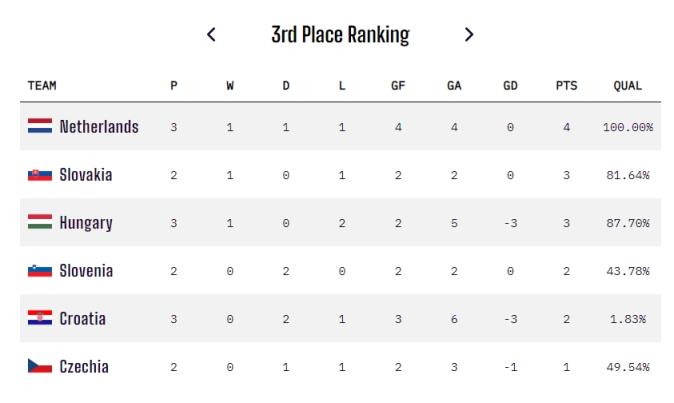Select Slovenia's 43.78% qualification value
674x403 pixels.
click(628, 271)
